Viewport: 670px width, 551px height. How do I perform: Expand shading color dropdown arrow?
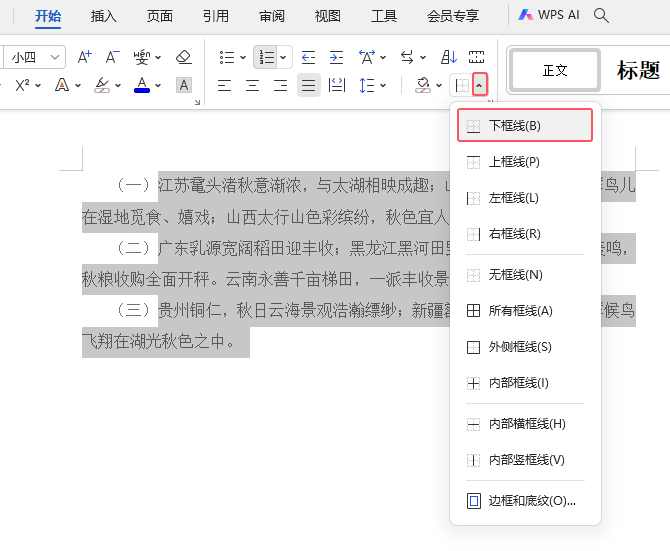439,85
